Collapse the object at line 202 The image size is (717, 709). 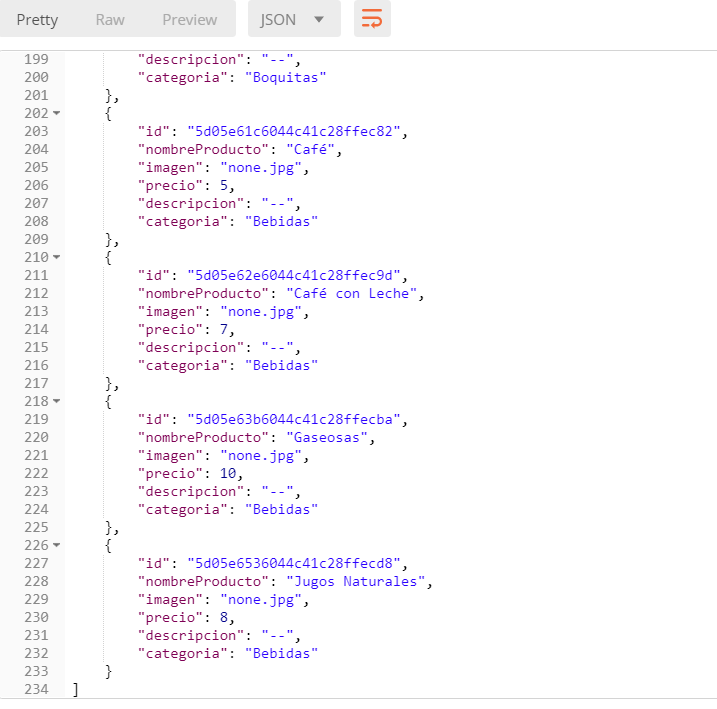(56, 114)
